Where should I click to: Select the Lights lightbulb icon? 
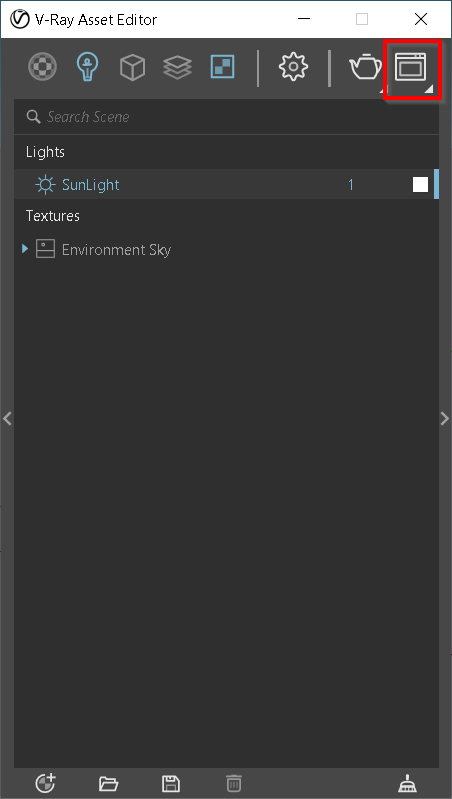[x=88, y=66]
